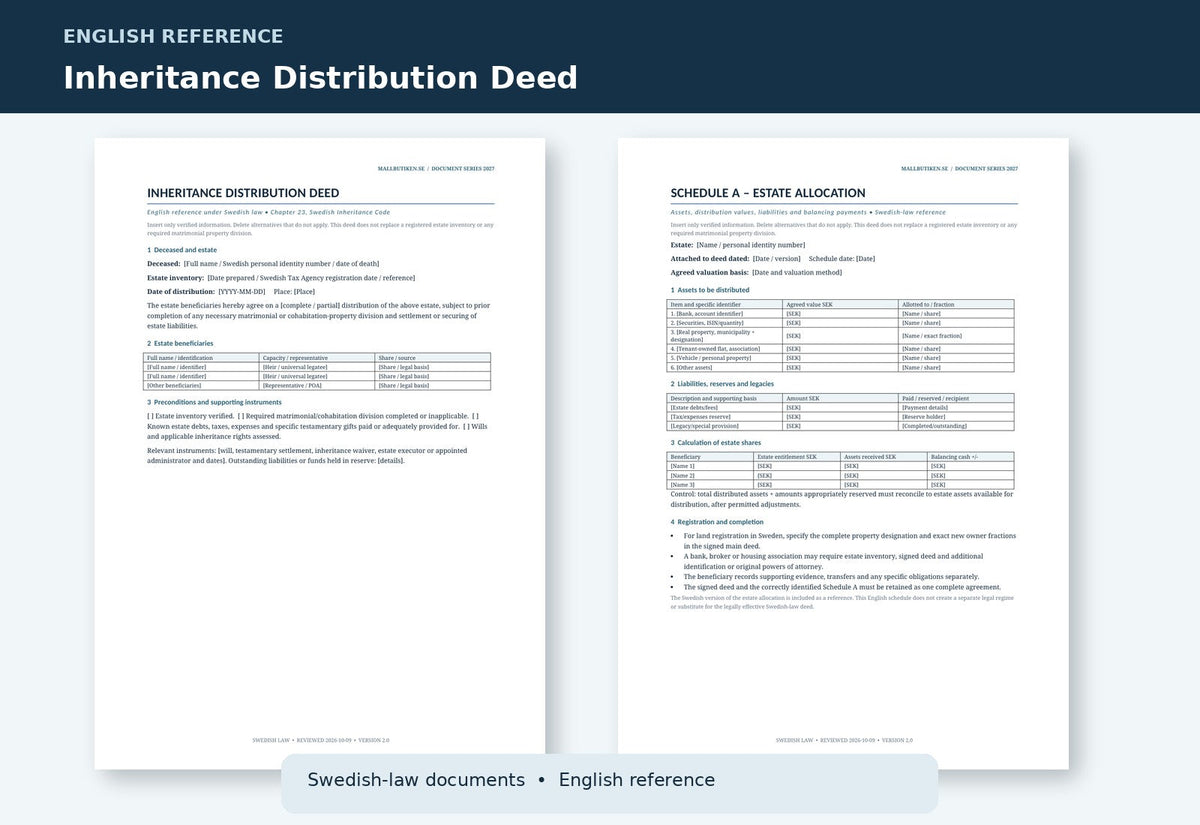Screen dimensions: 1200x825
Task: Click the '[Name 3]' beneficiary cell
Action: (710, 485)
